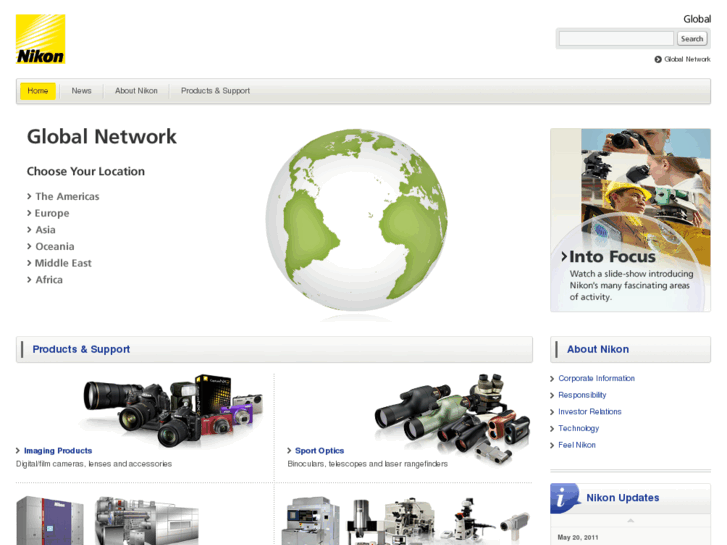
Task: Open the Responsibility link
Action: [x=582, y=395]
